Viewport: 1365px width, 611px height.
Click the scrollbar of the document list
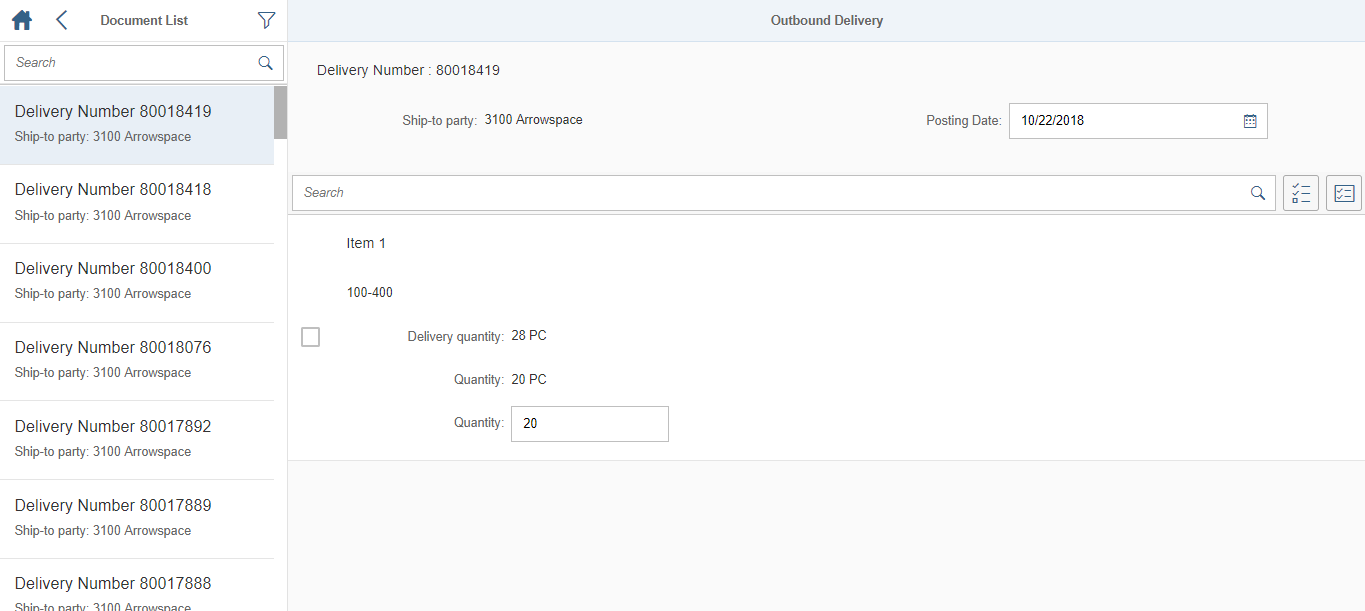(280, 114)
